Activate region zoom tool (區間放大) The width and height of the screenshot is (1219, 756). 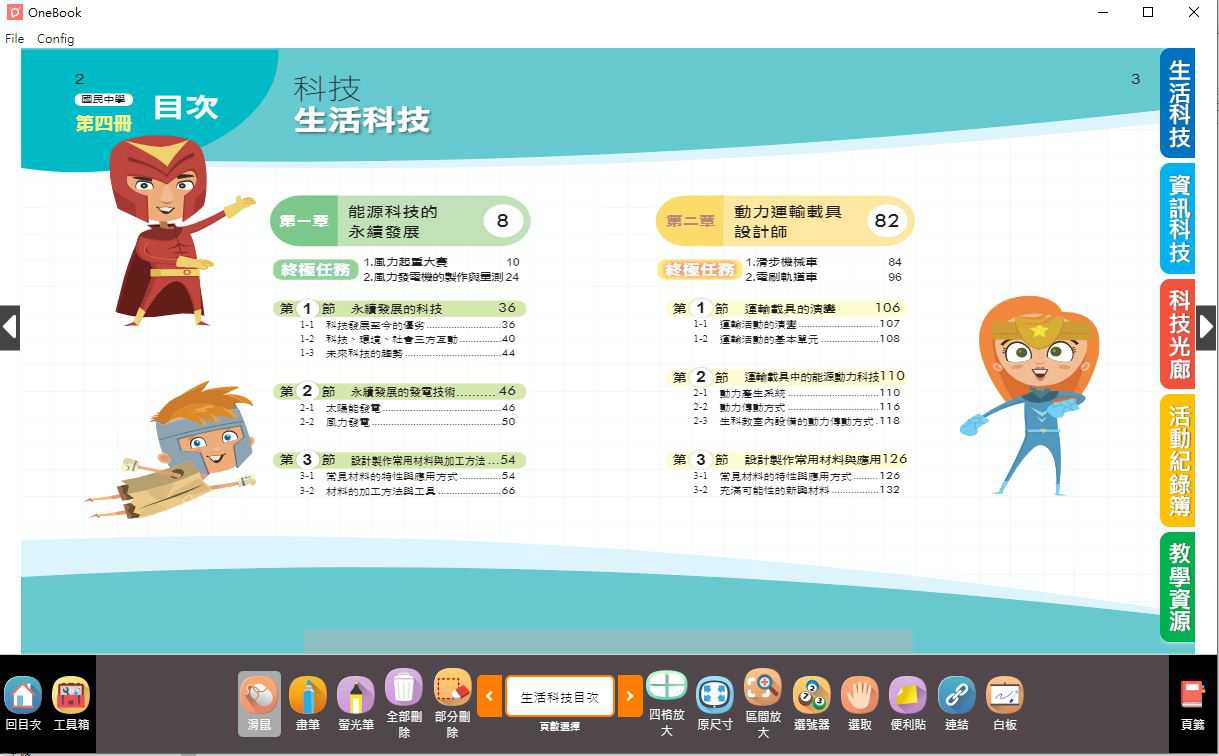(x=763, y=704)
